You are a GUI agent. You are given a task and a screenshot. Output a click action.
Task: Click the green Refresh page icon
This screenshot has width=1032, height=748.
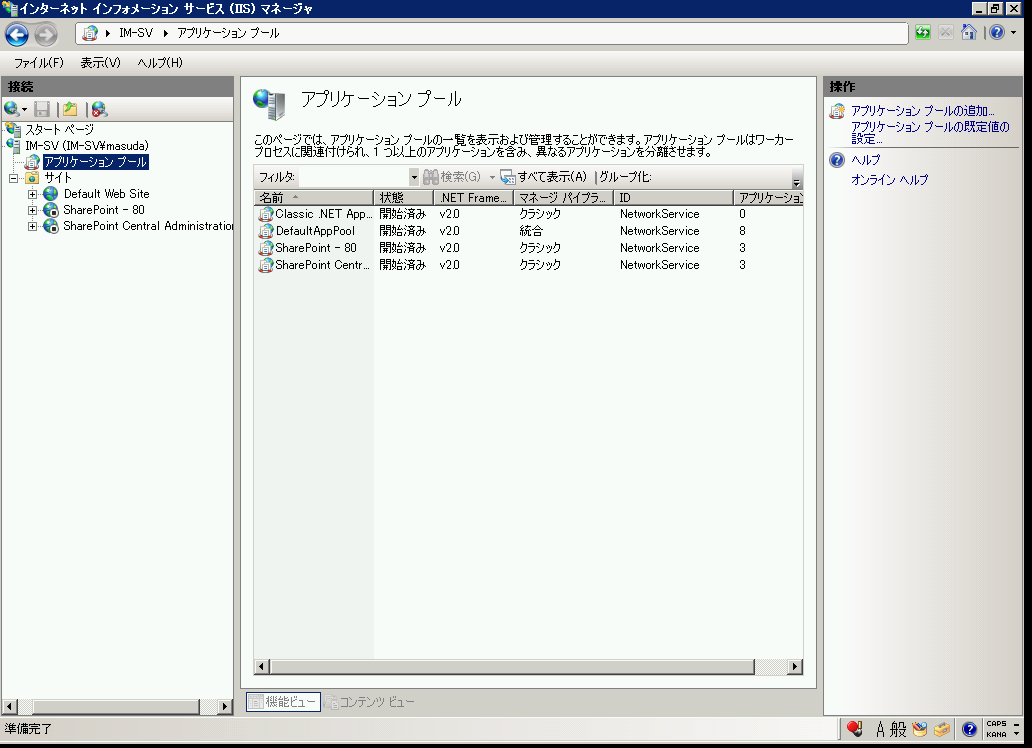tap(923, 33)
